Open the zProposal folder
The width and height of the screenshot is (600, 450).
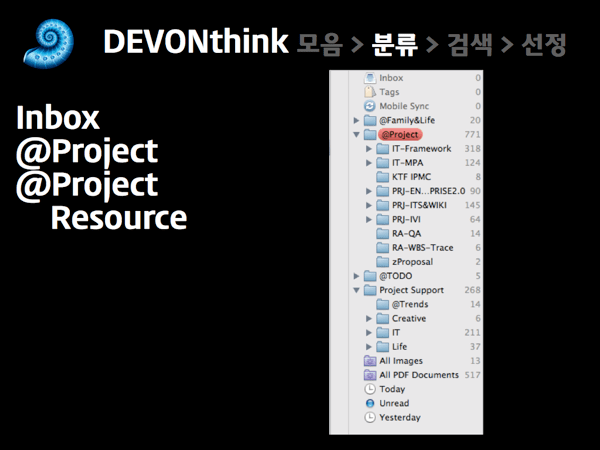coord(412,261)
